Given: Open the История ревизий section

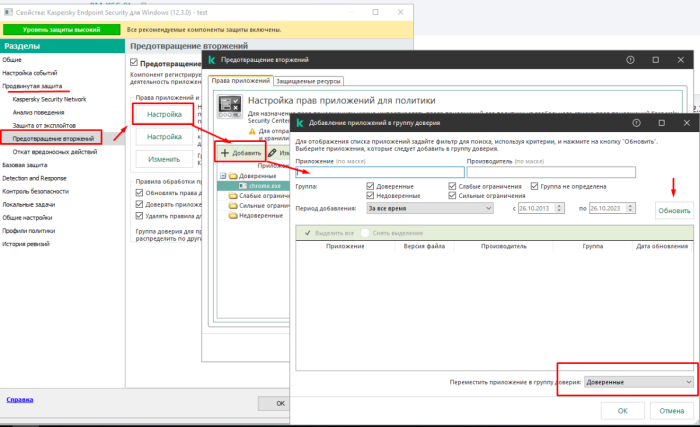Looking at the screenshot, I should click(x=26, y=244).
